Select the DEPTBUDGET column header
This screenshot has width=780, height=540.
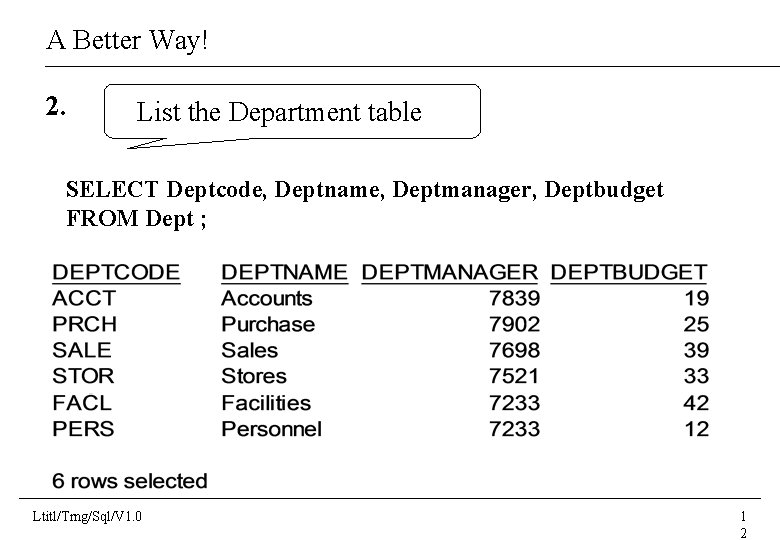pyautogui.click(x=629, y=272)
